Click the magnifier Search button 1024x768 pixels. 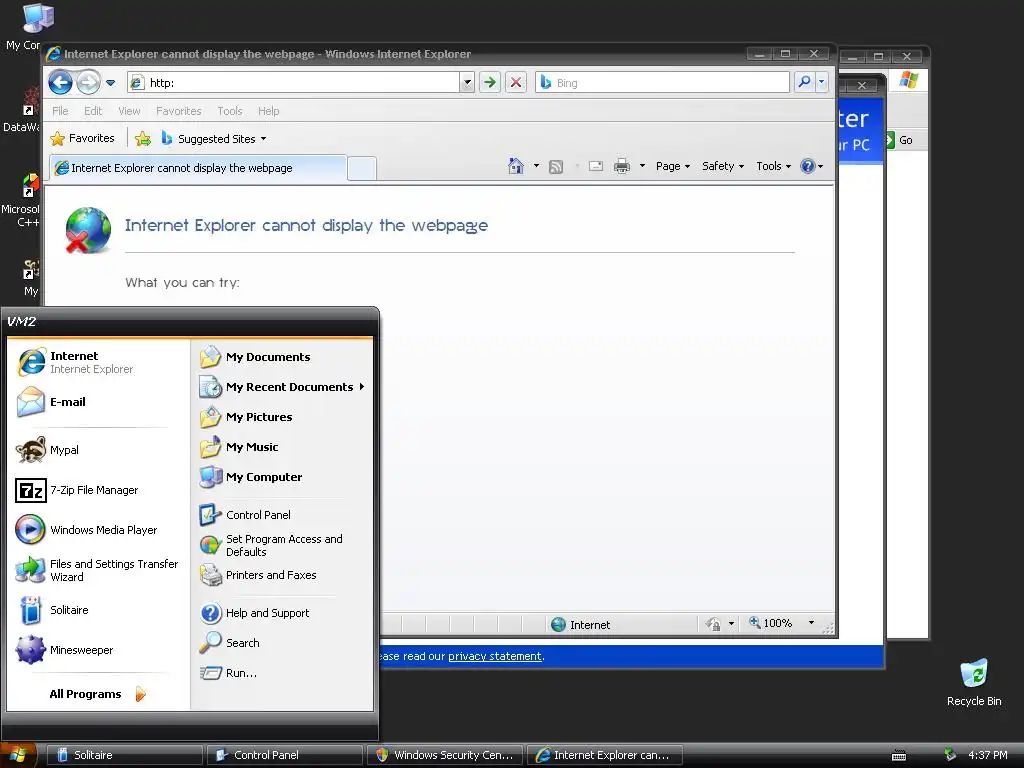tap(804, 82)
